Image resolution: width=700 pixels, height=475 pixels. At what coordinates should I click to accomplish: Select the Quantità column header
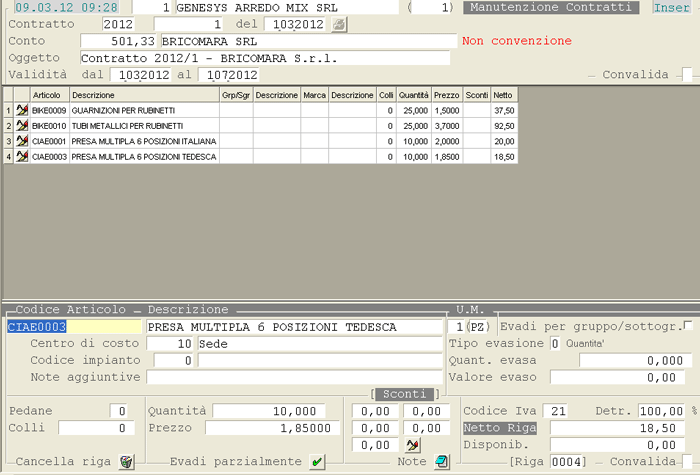(x=413, y=95)
